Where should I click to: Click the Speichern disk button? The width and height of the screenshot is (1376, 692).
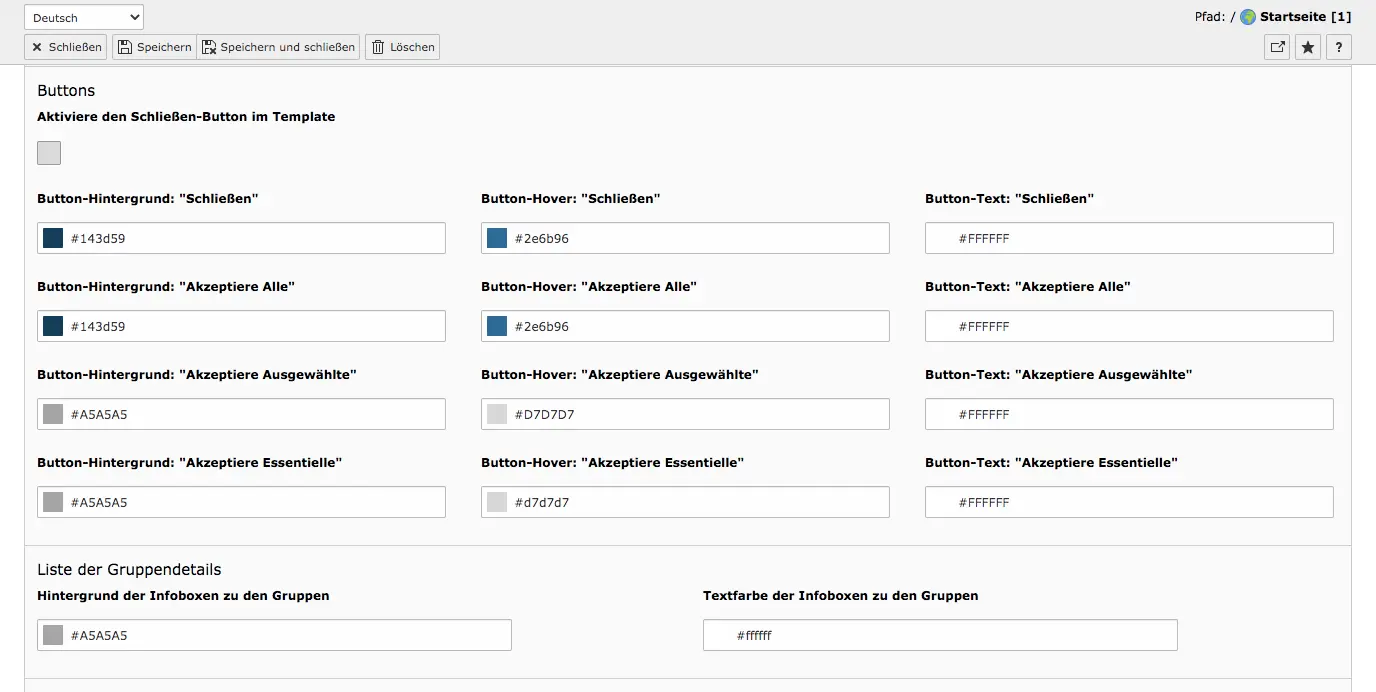(x=154, y=47)
